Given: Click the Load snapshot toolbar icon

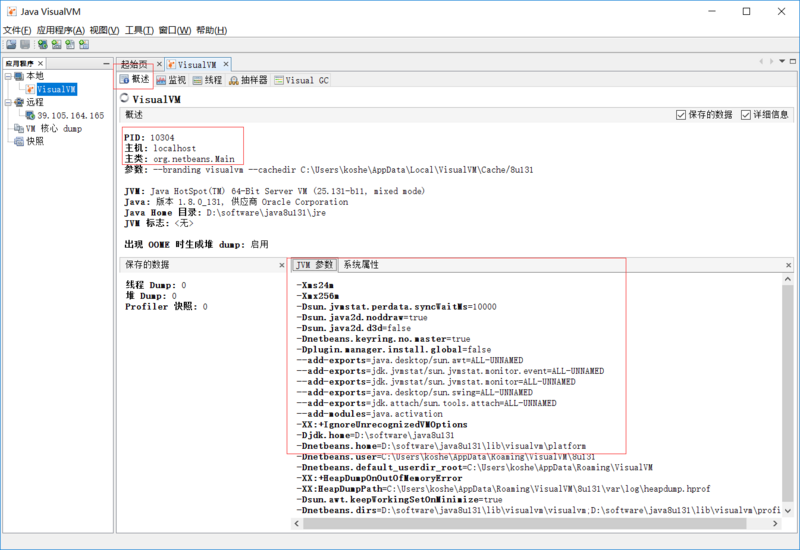Looking at the screenshot, I should [x=11, y=45].
